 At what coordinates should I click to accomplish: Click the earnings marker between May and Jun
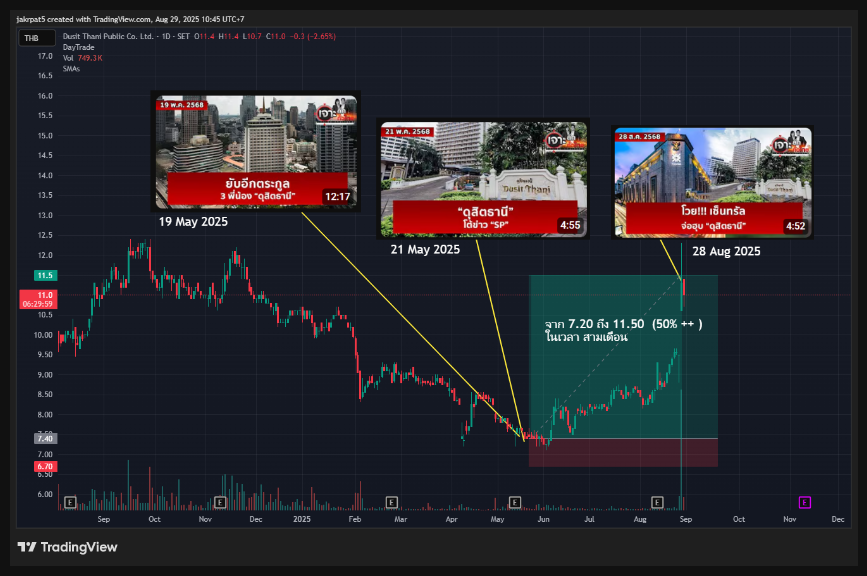click(514, 501)
